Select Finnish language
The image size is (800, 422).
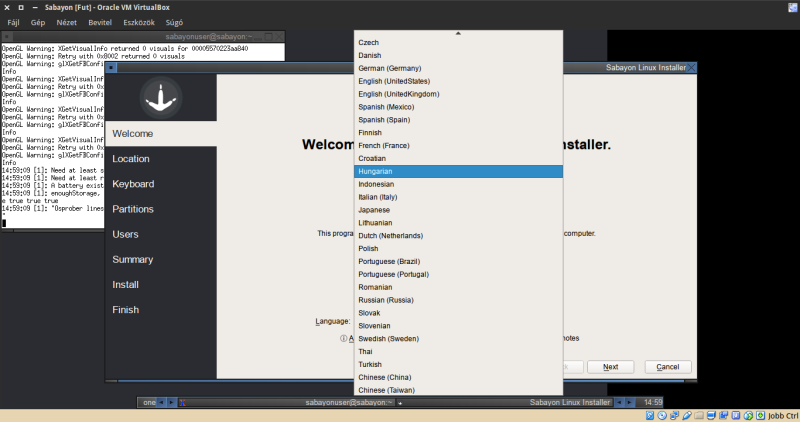[458, 133]
